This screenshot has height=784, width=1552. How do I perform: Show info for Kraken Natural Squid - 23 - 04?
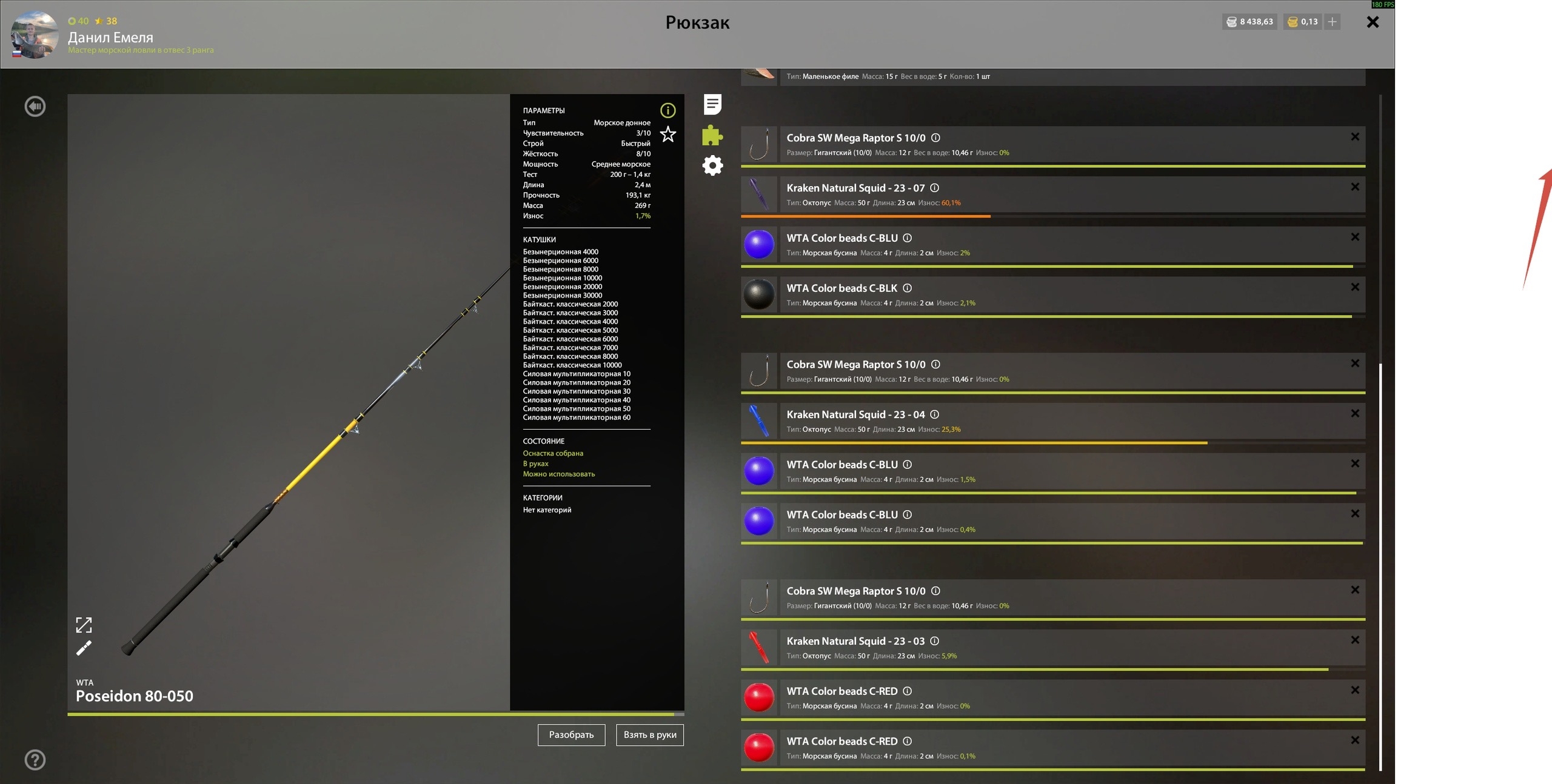tap(934, 414)
